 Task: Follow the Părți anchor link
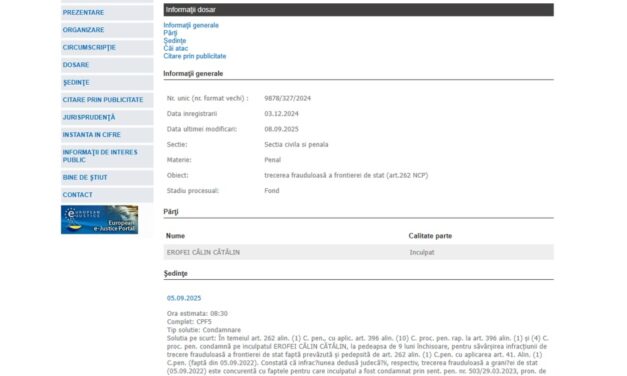(170, 33)
